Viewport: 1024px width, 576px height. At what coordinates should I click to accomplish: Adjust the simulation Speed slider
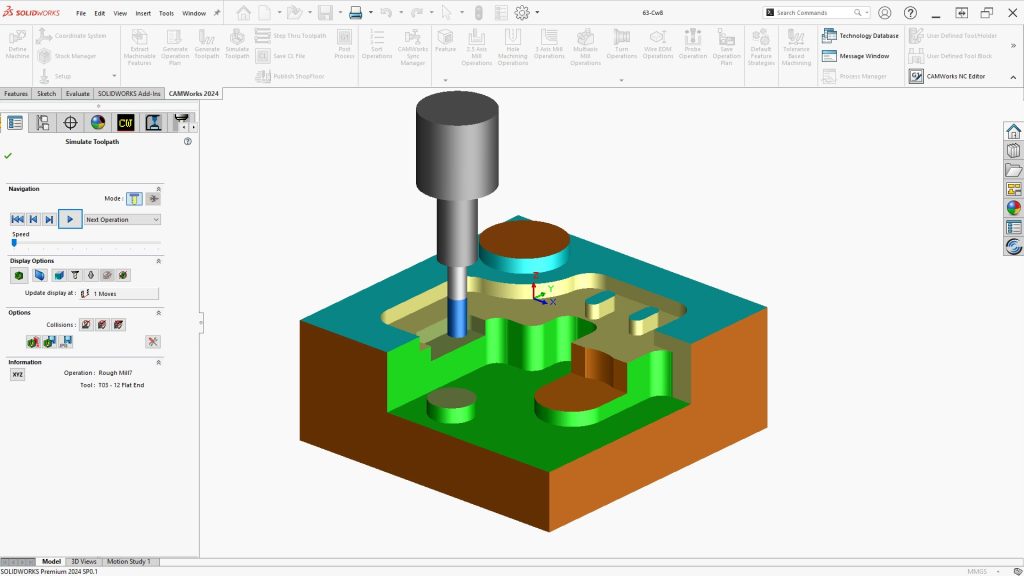tap(14, 243)
